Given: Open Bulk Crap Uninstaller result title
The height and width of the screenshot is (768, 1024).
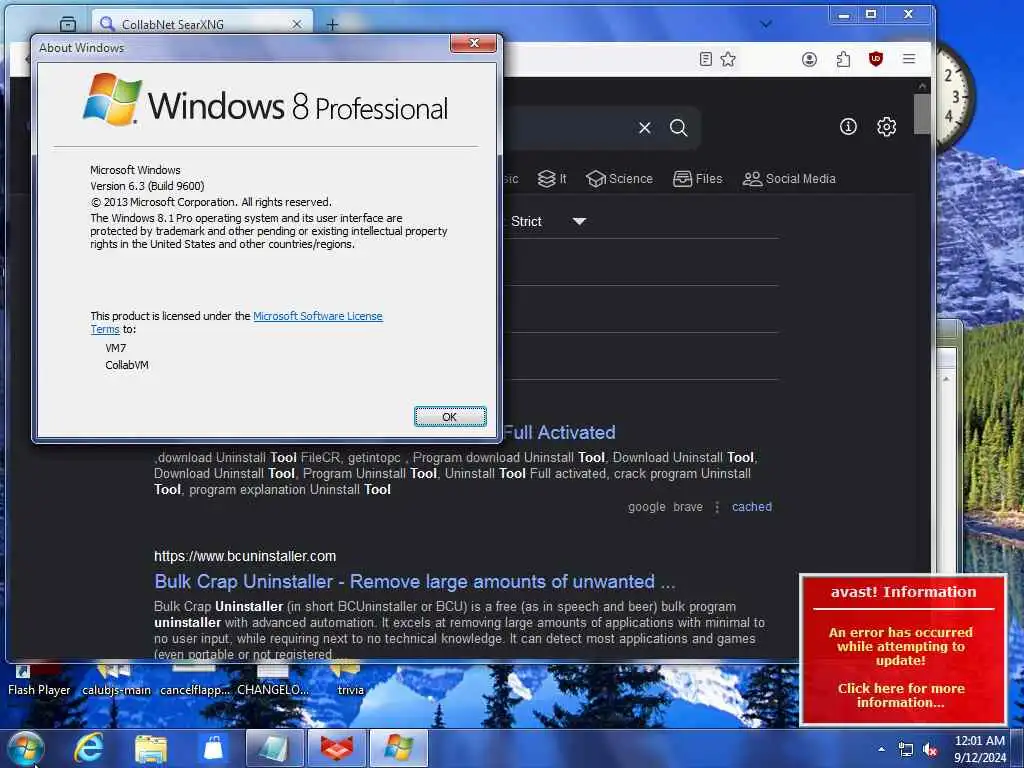Looking at the screenshot, I should (415, 581).
